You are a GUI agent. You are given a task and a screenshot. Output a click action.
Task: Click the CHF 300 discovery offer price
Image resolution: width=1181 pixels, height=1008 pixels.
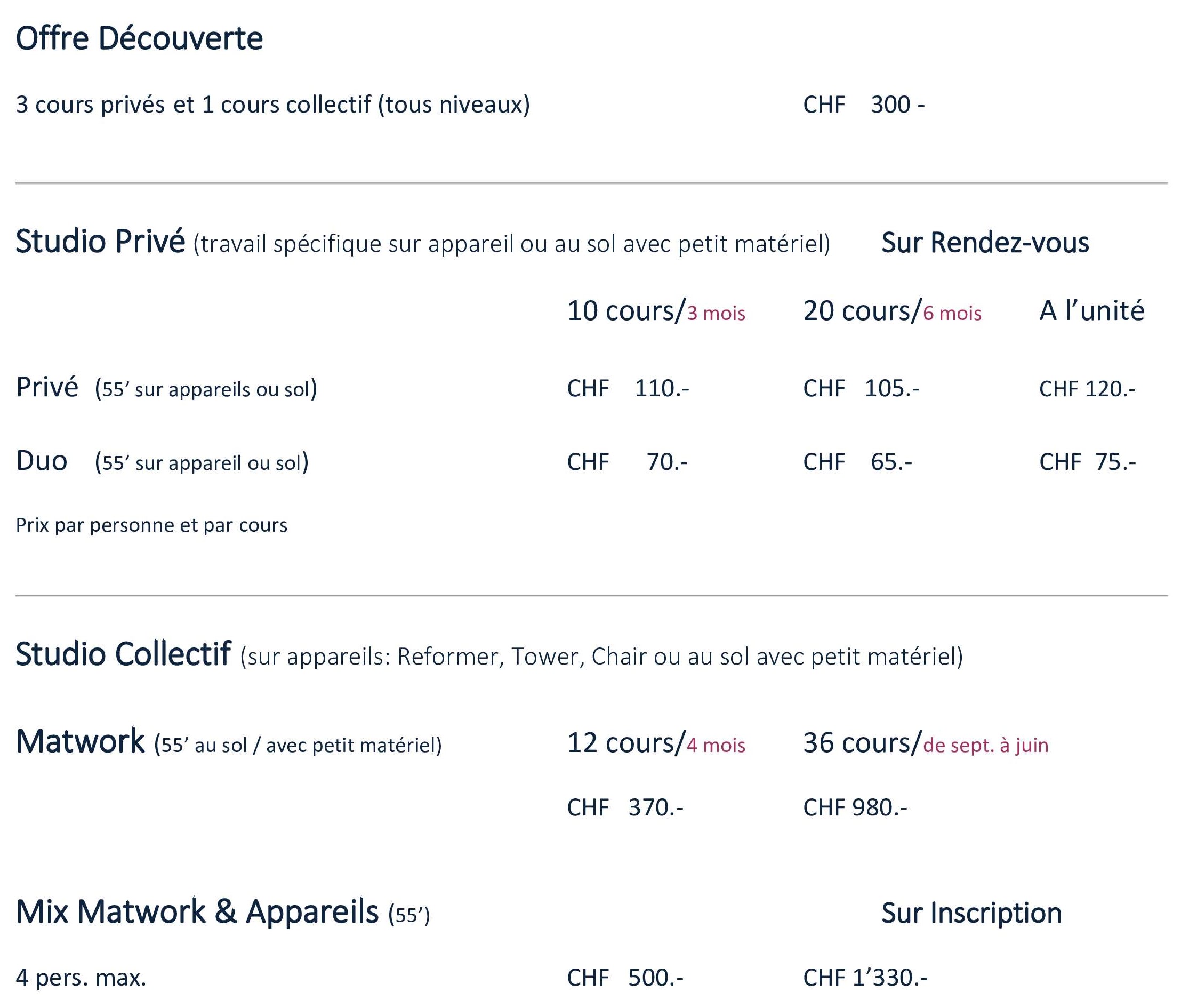point(864,105)
